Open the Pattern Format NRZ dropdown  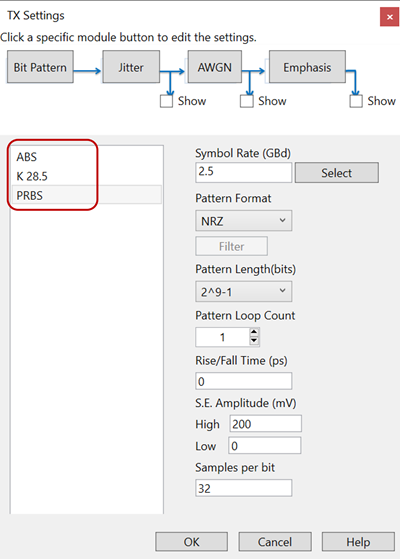pos(243,221)
